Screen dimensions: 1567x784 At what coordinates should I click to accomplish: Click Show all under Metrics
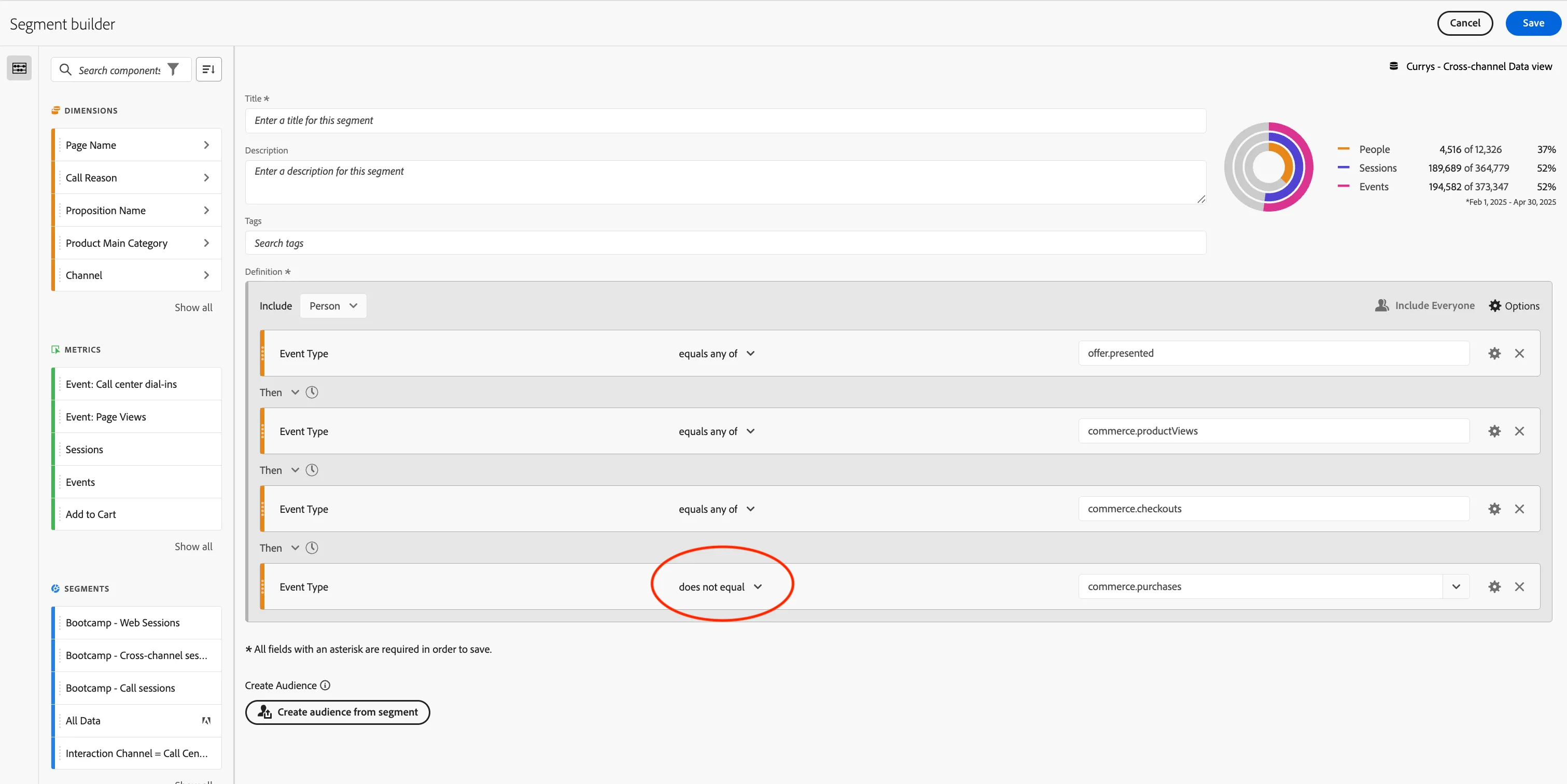coord(193,547)
